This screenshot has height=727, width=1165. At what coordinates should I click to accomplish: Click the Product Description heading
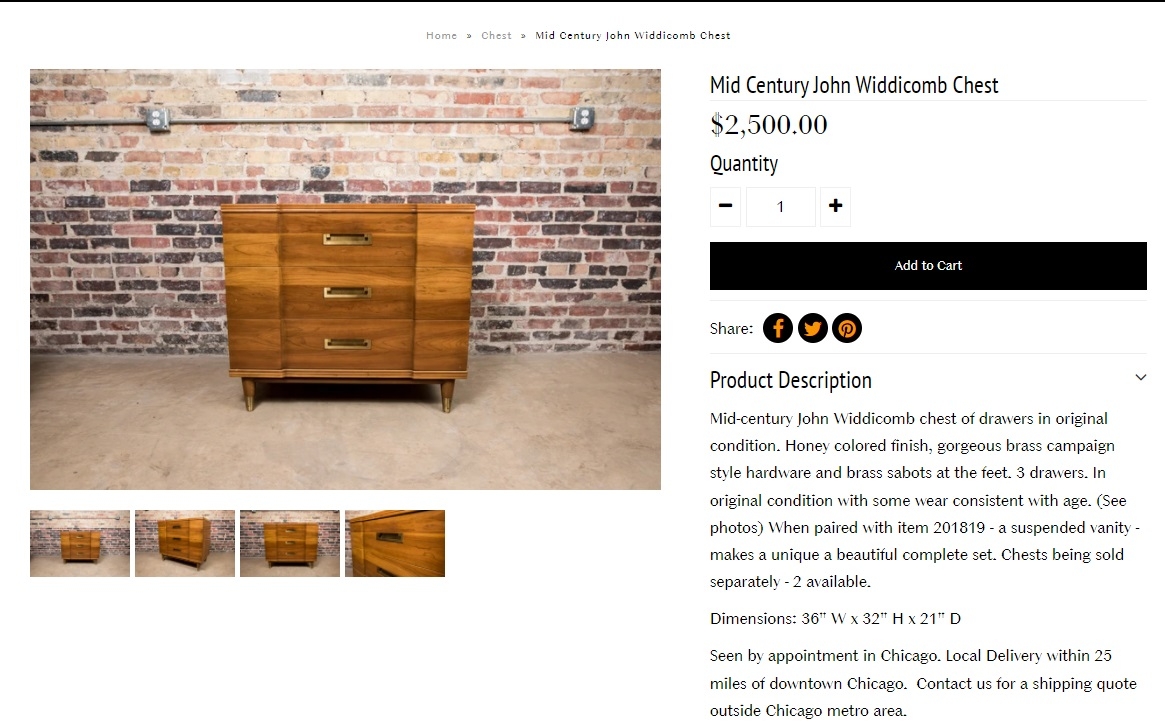pos(791,381)
